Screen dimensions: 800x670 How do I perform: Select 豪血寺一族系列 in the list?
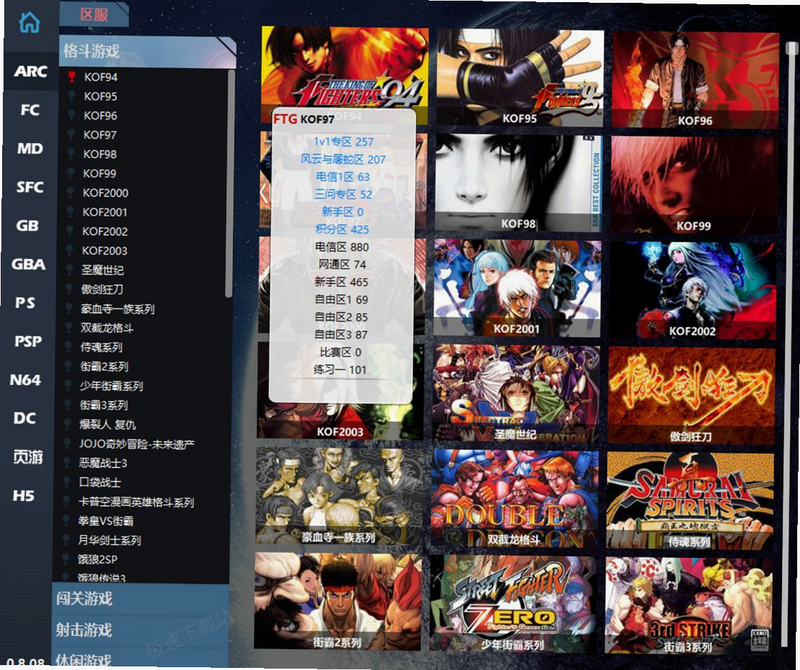(x=117, y=309)
